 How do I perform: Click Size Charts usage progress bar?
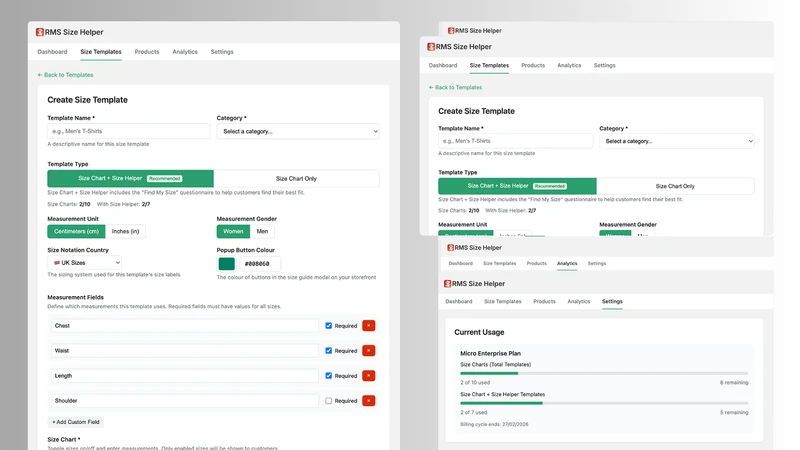(x=604, y=373)
